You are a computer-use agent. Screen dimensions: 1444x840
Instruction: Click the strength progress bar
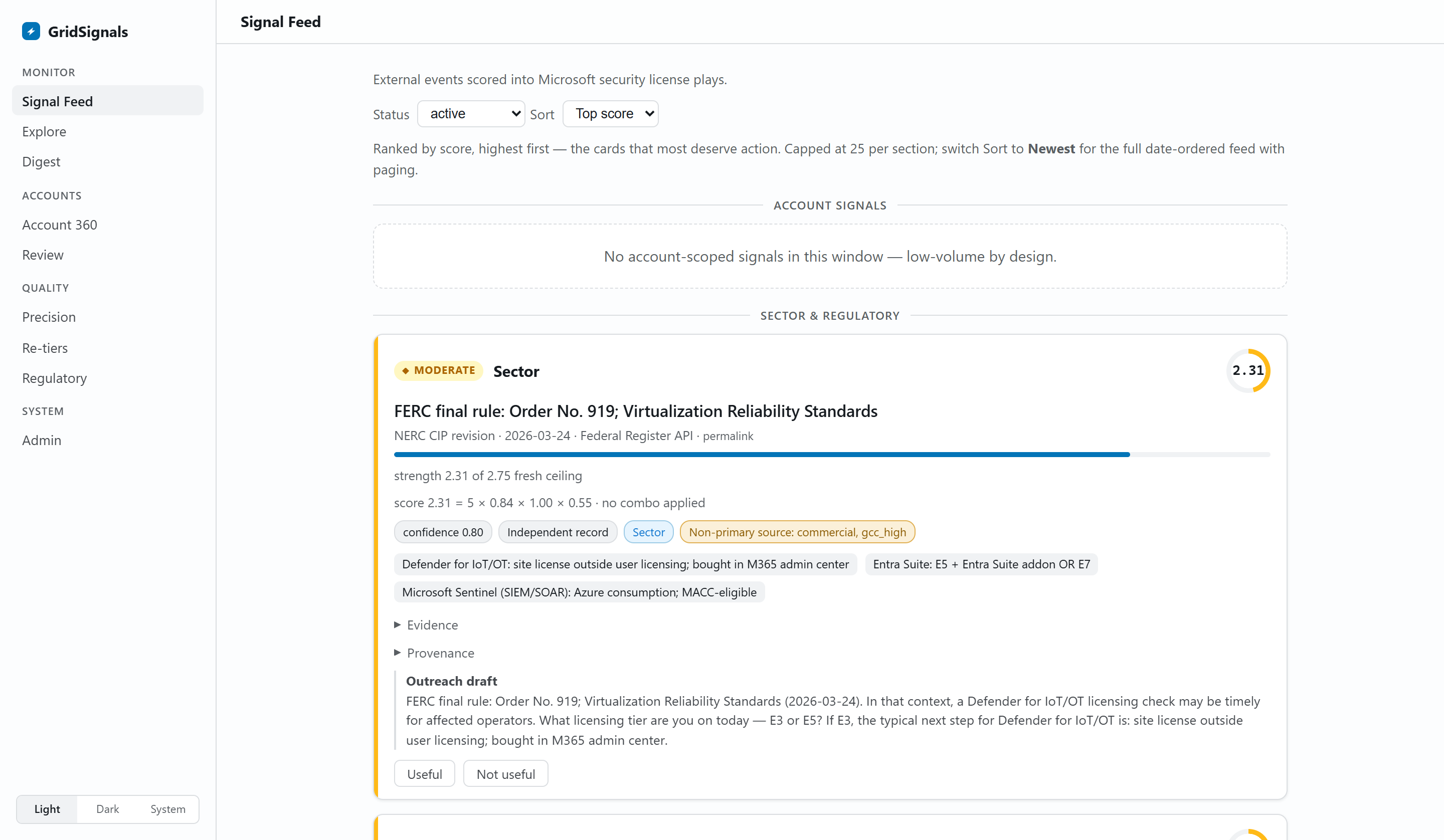pos(832,455)
